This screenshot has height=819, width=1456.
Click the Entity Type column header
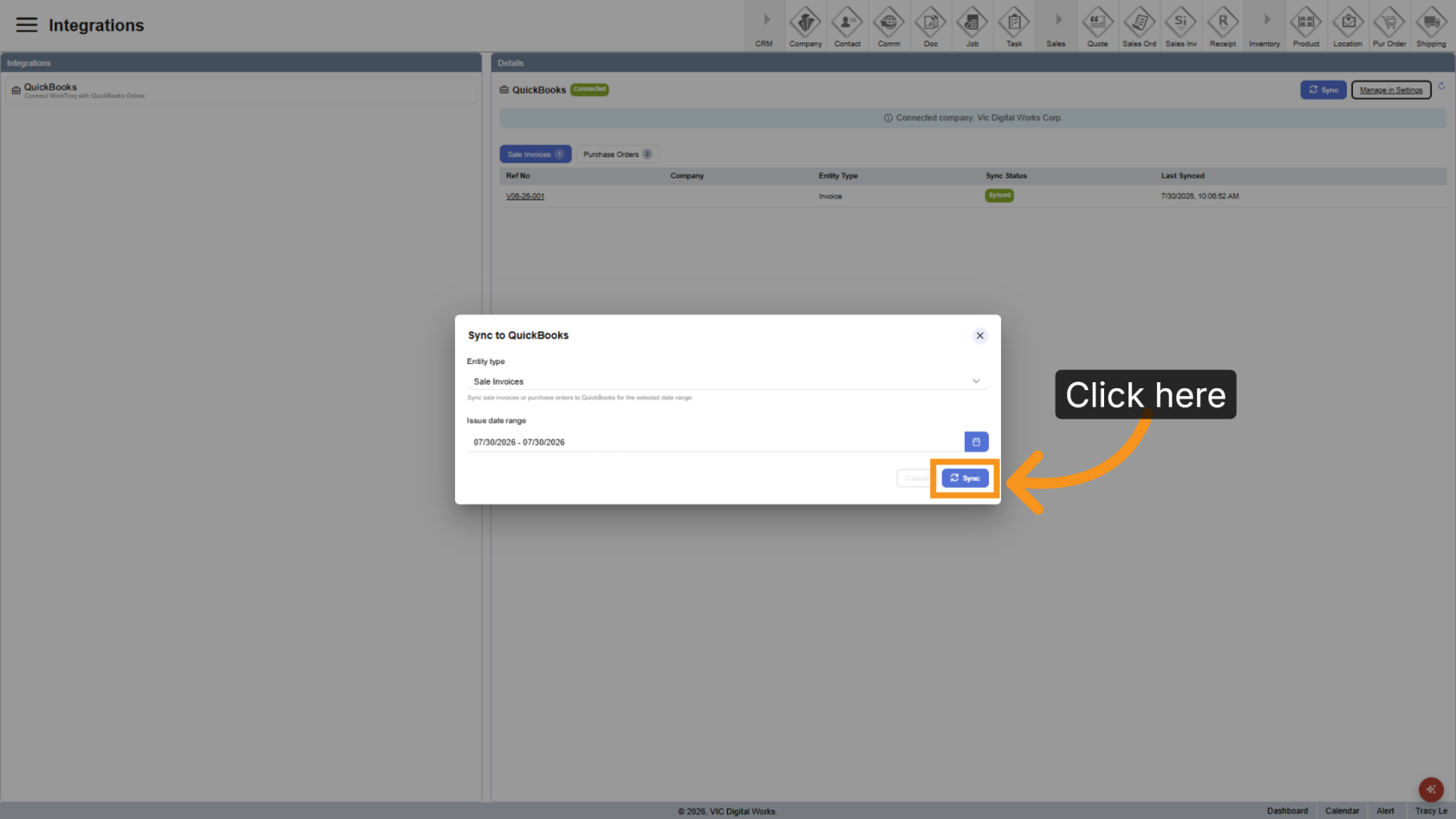(x=838, y=176)
